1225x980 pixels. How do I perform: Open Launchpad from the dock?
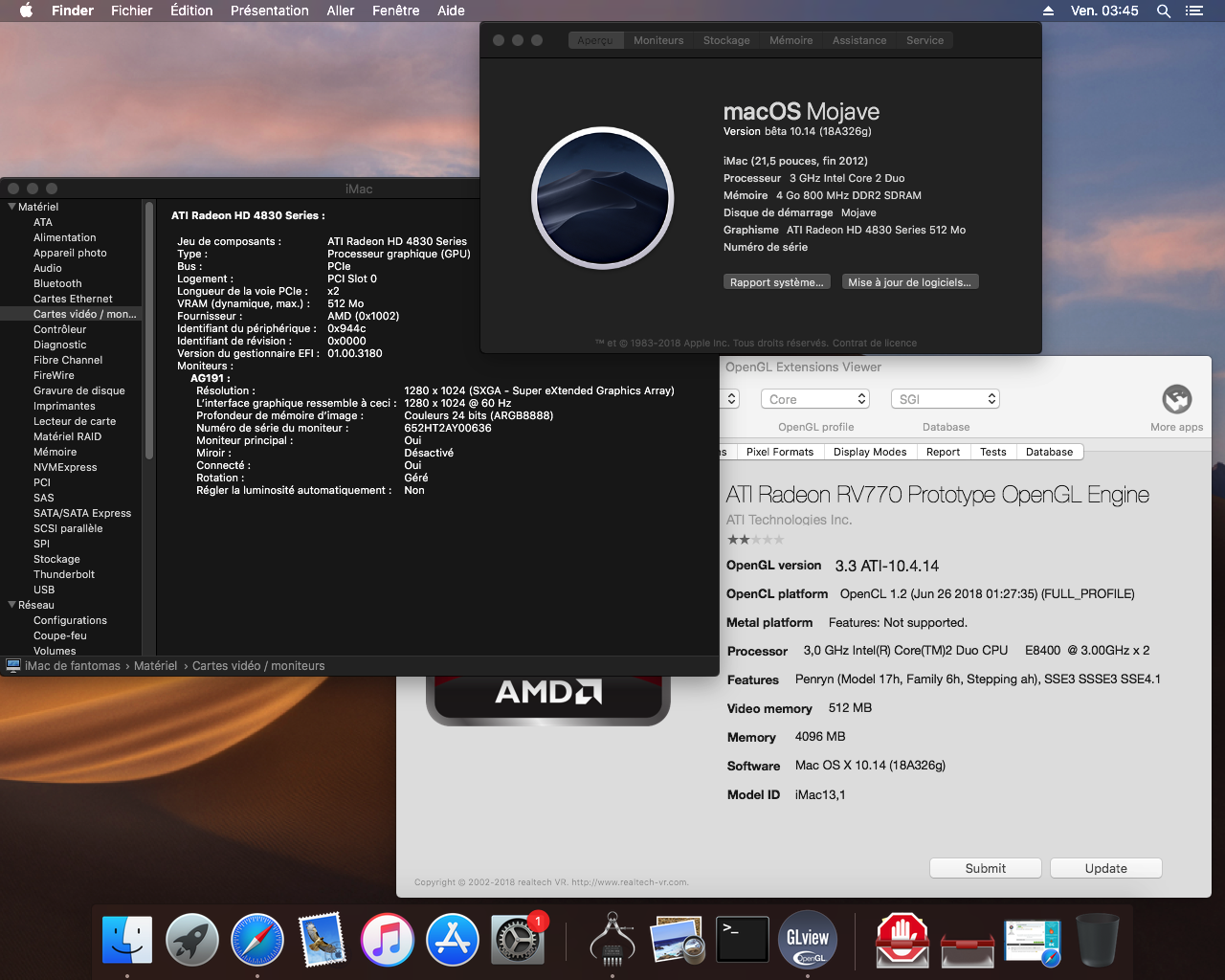pyautogui.click(x=192, y=940)
